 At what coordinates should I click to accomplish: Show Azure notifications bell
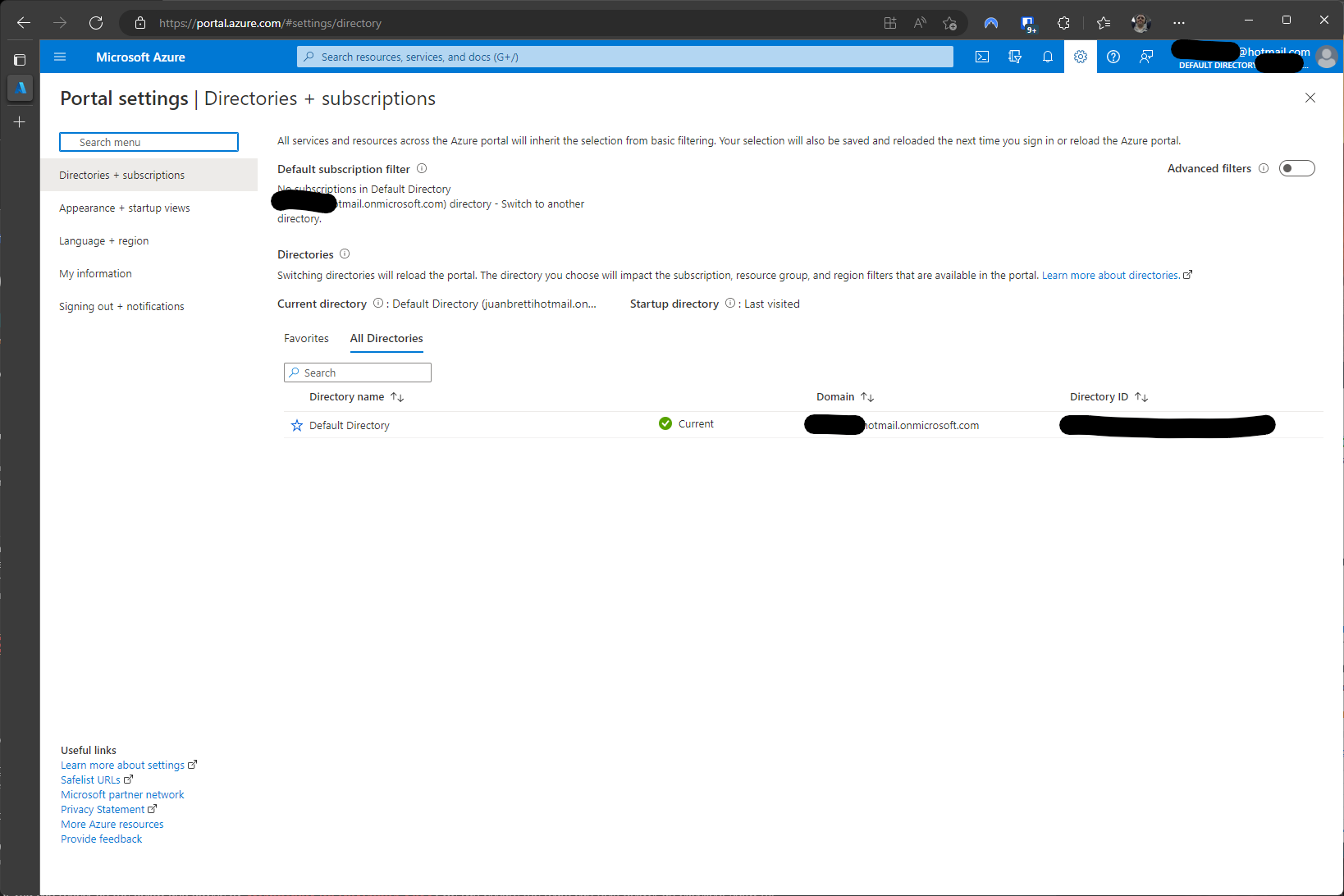pos(1048,57)
